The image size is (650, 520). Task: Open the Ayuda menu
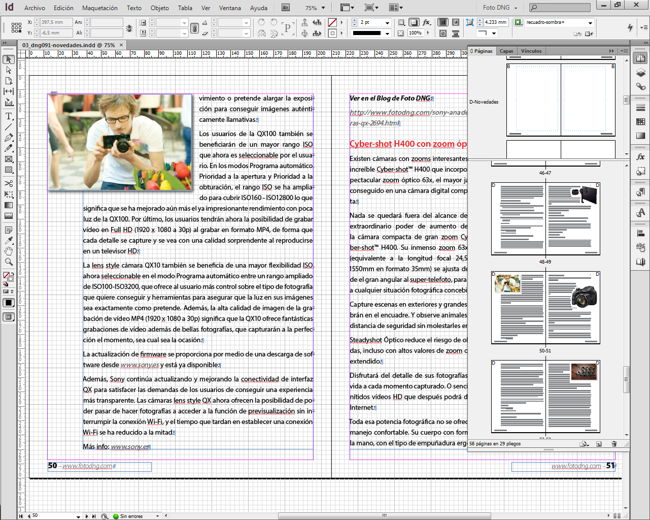click(259, 8)
